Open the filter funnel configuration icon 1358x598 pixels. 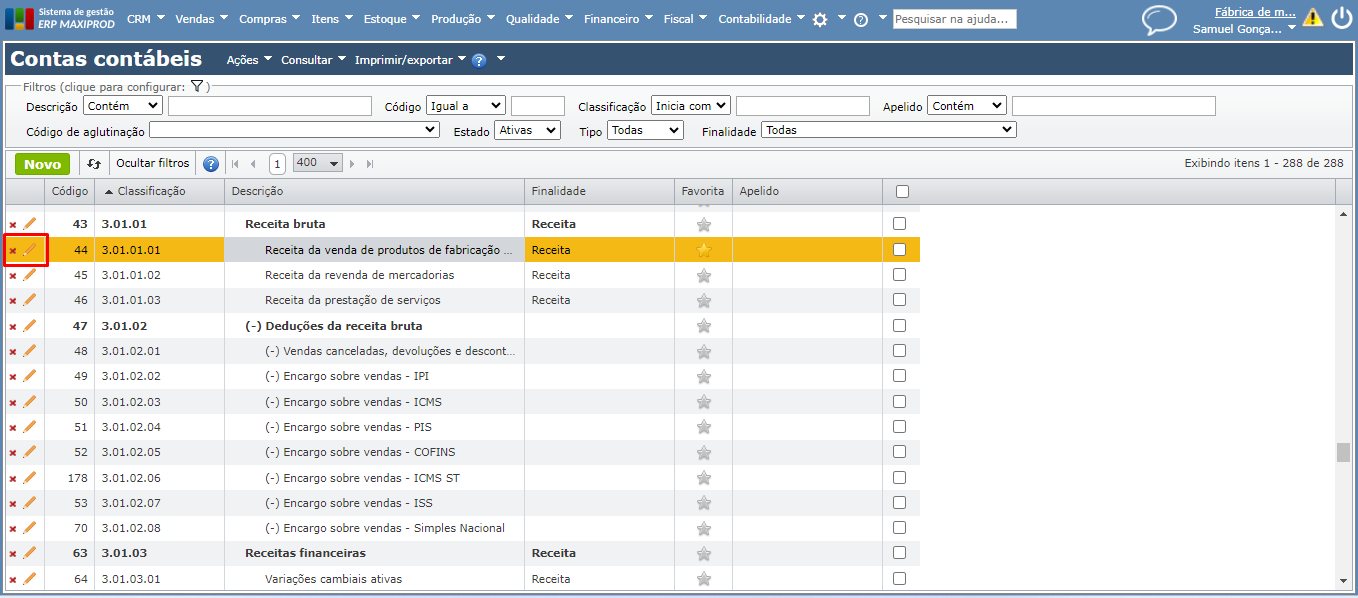point(197,87)
